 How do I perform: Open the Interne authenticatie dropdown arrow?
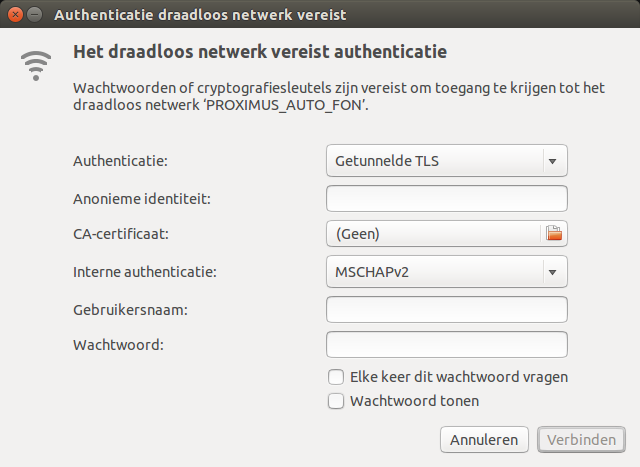[551, 271]
